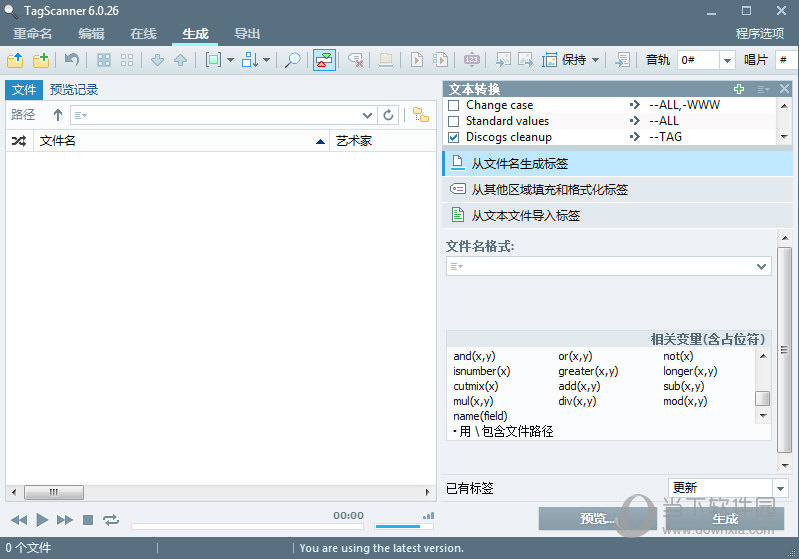Open 程序选项 program options
799x559 pixels.
point(760,34)
